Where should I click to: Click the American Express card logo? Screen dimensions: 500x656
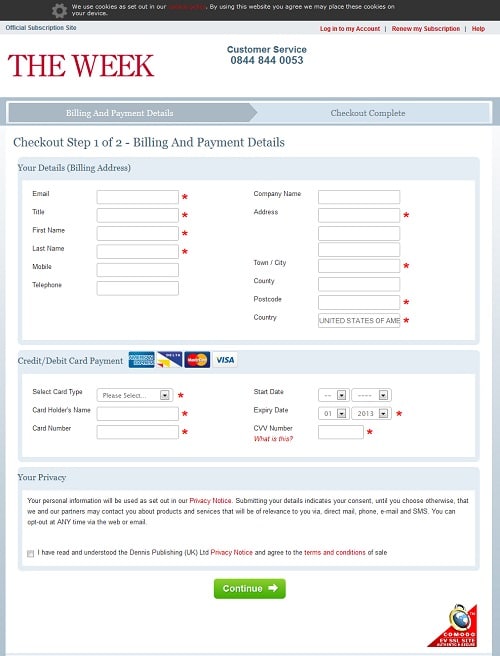141,360
